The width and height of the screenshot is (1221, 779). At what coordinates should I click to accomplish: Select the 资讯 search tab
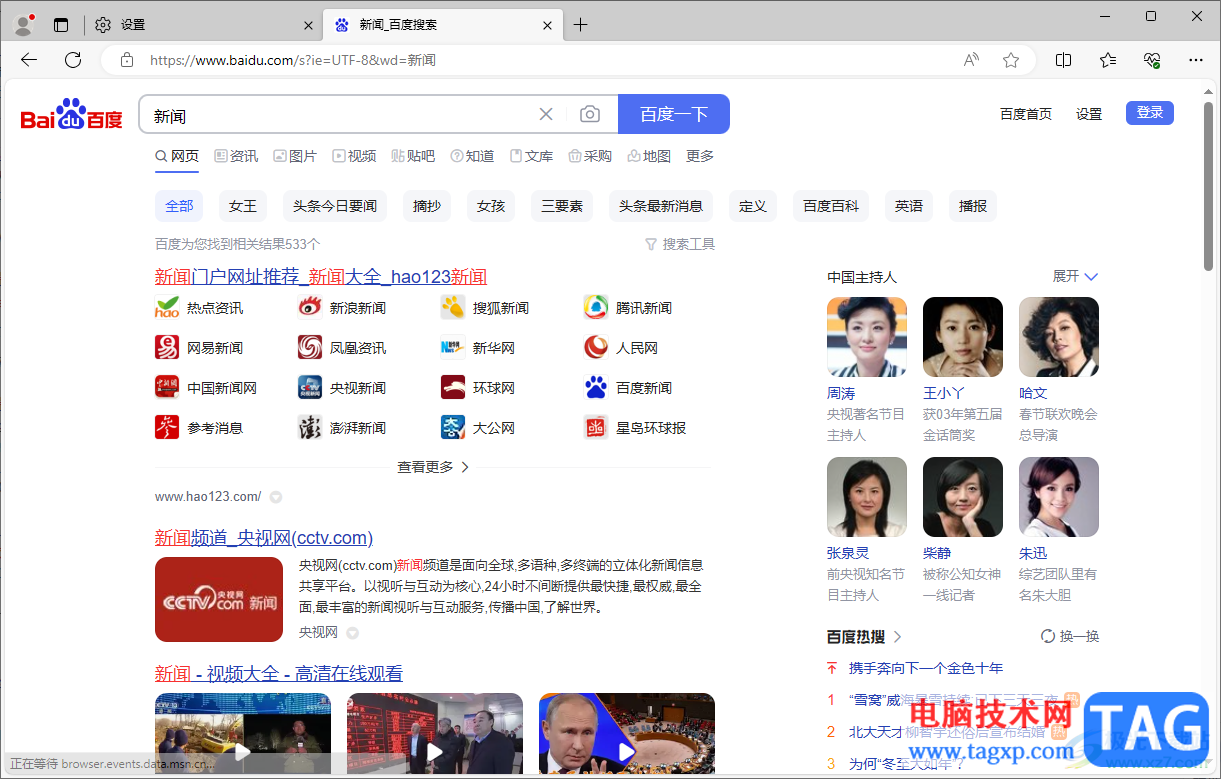236,156
